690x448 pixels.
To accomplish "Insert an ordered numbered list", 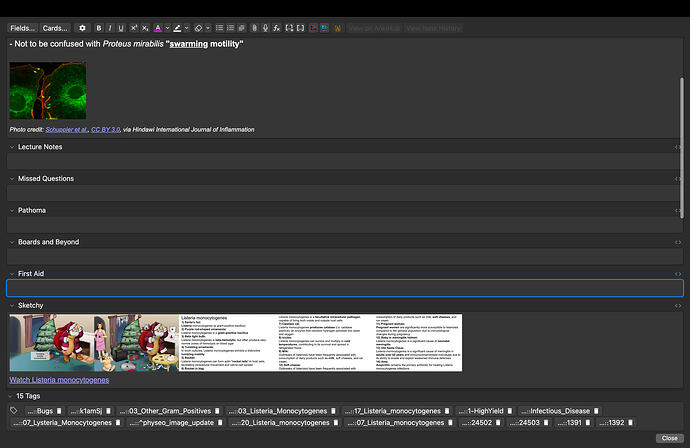I will point(230,28).
